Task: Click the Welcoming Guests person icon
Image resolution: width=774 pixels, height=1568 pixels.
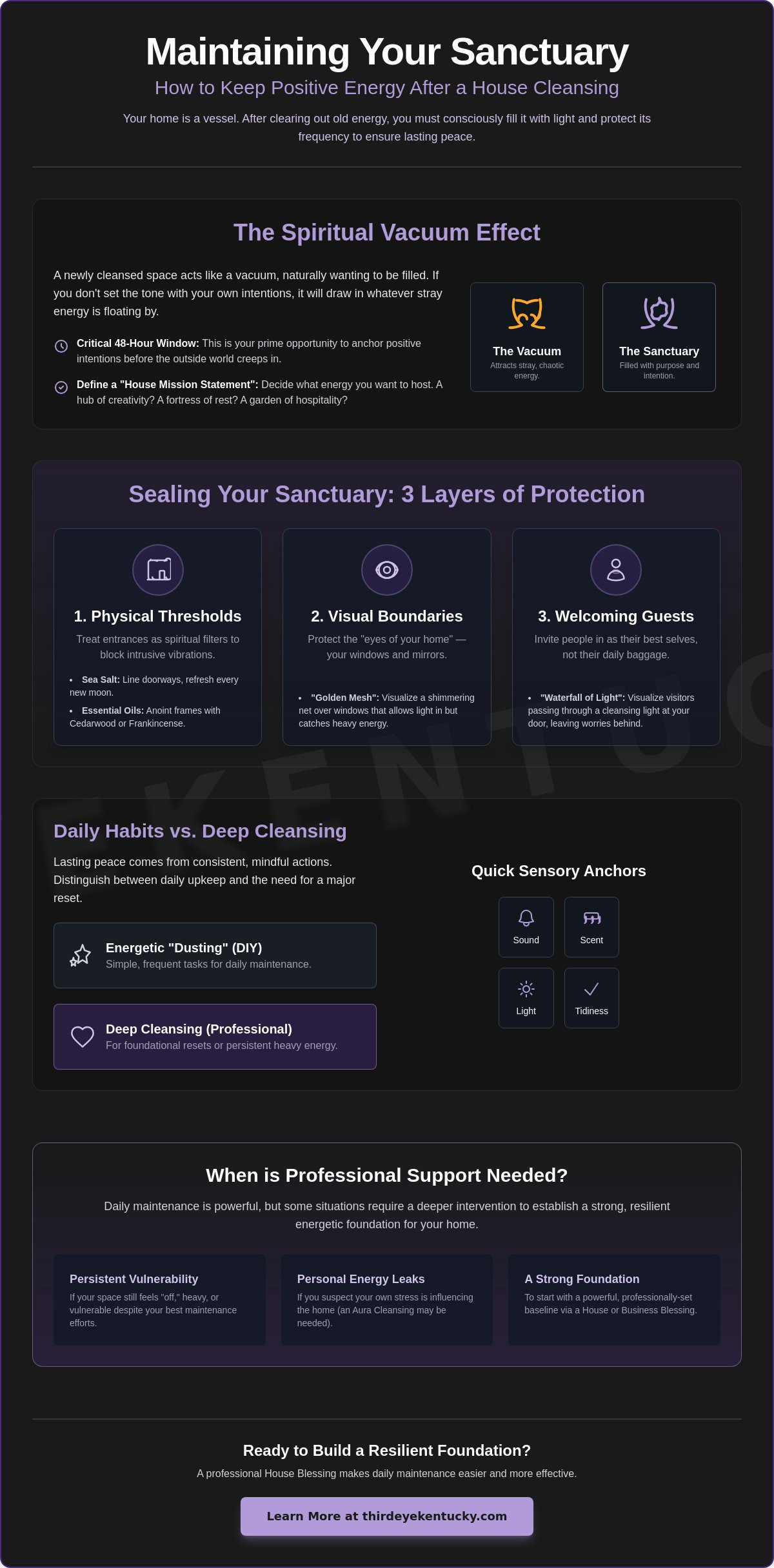Action: (616, 570)
